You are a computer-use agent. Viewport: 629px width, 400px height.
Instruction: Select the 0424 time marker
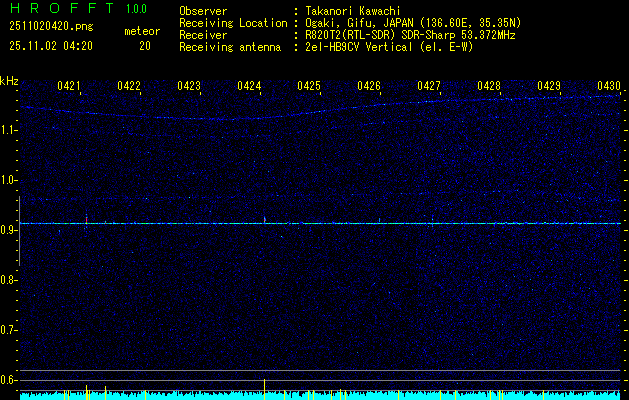[x=249, y=87]
